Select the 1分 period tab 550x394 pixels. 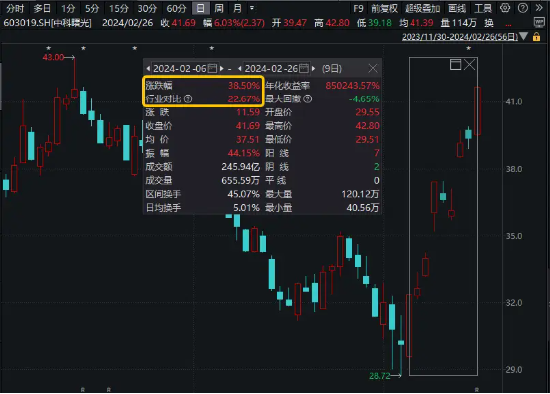(x=68, y=8)
